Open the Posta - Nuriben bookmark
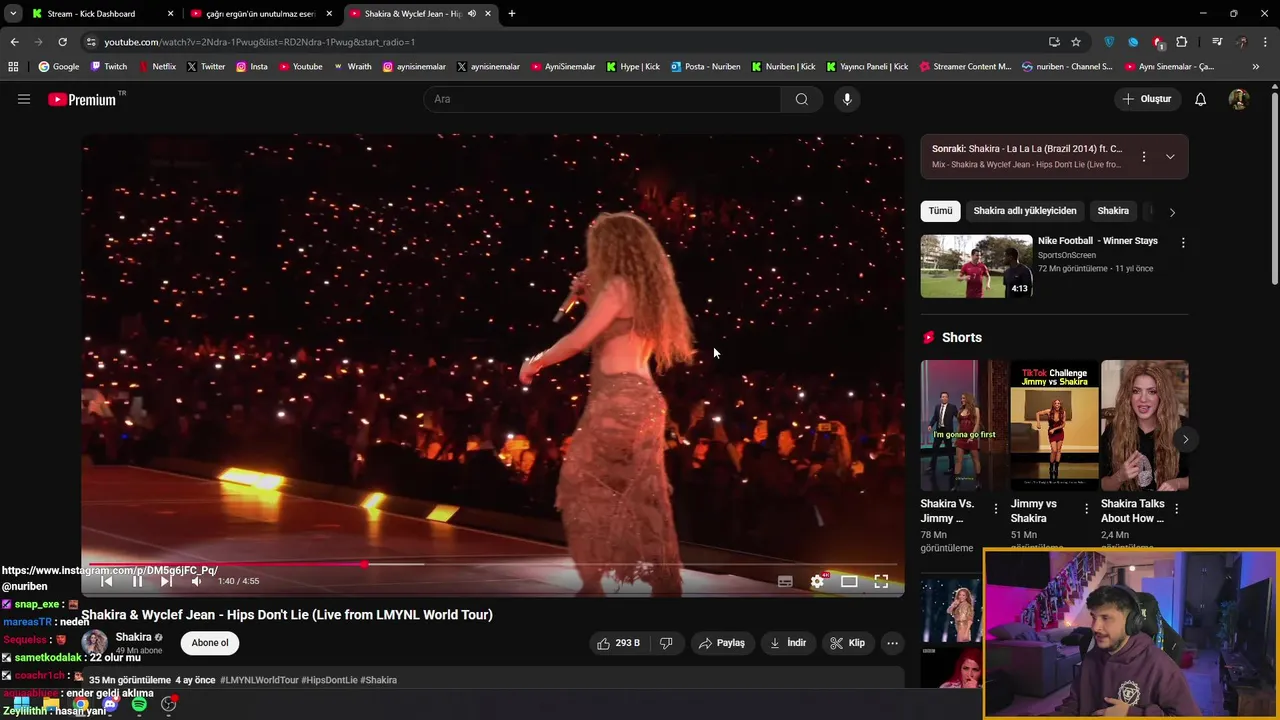1280x720 pixels. (705, 67)
